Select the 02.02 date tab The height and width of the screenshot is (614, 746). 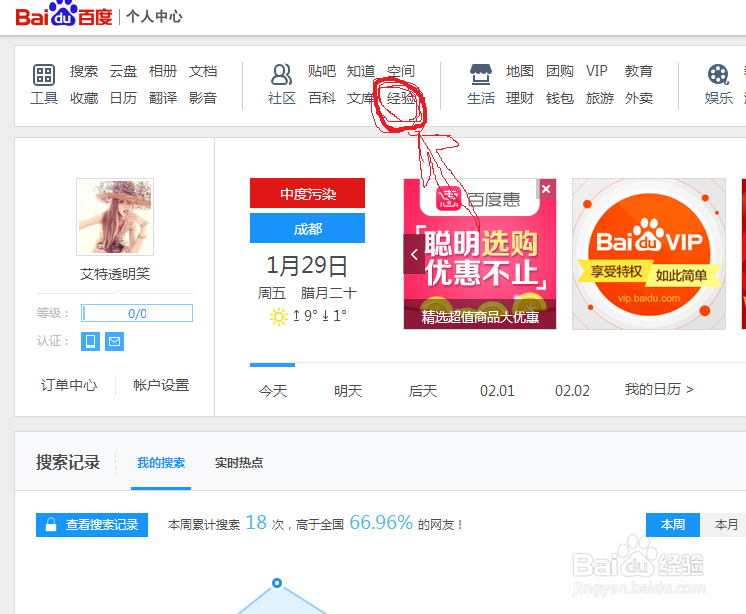point(572,391)
